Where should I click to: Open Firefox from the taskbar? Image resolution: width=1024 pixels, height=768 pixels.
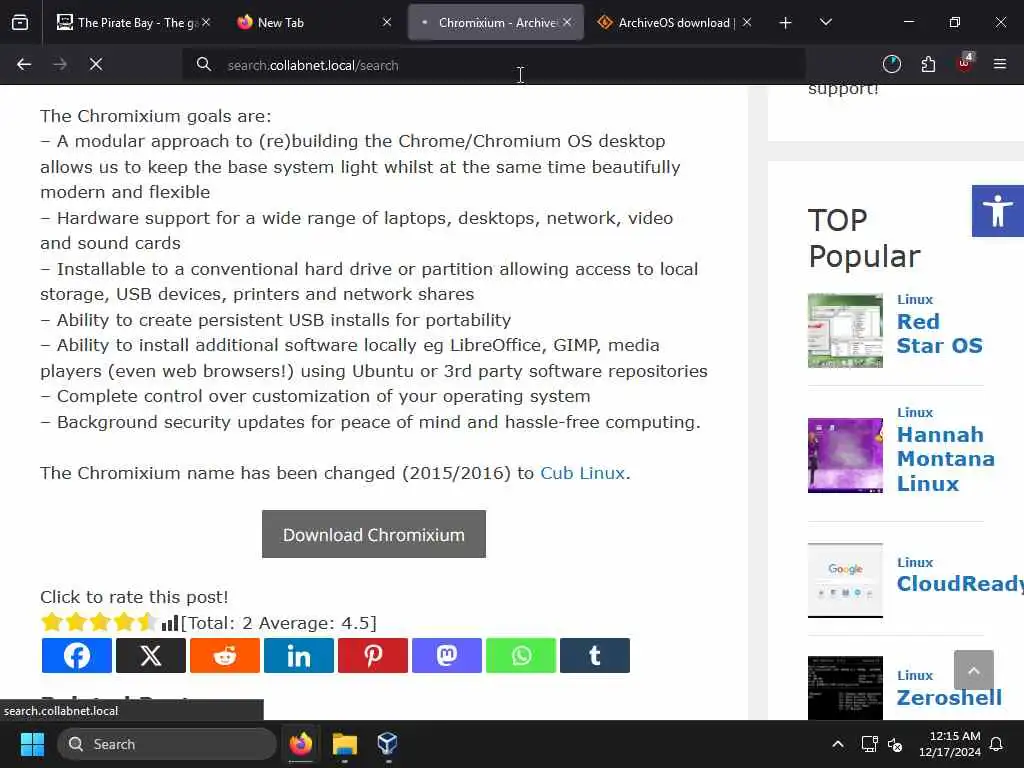pos(301,744)
